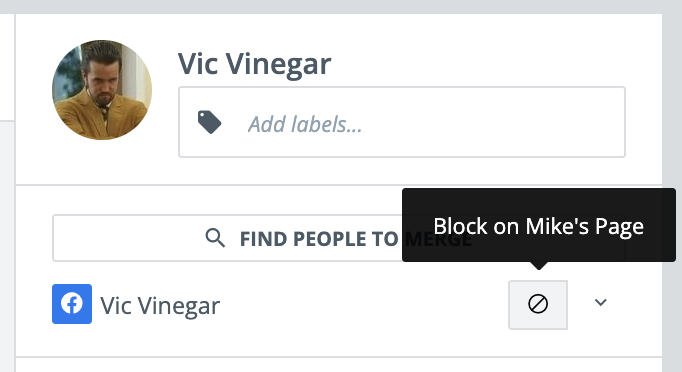Click the block icon beside Vic Vinegar's Facebook profile
The image size is (682, 372).
(538, 304)
